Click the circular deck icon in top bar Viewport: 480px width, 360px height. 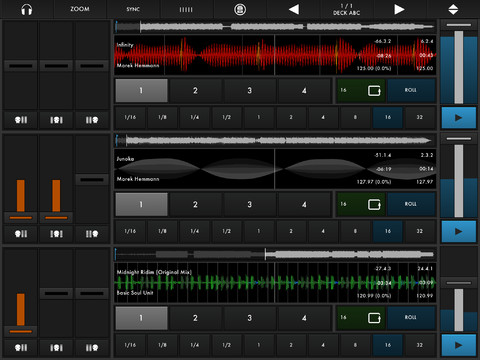click(x=240, y=9)
